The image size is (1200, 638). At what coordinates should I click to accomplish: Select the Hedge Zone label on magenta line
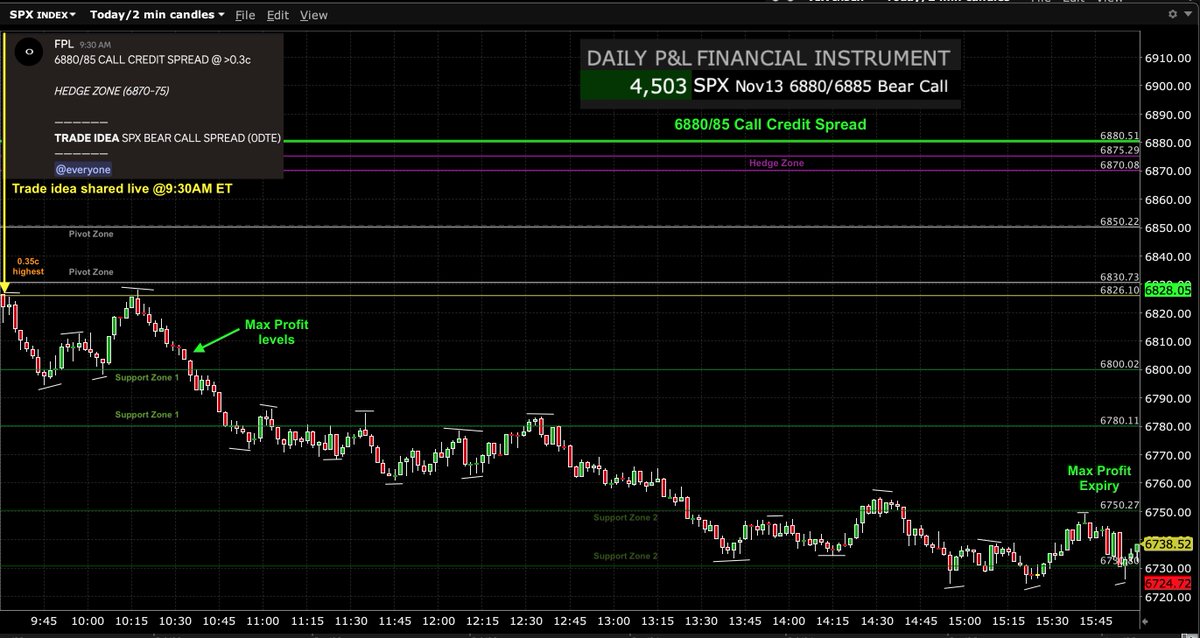click(777, 162)
